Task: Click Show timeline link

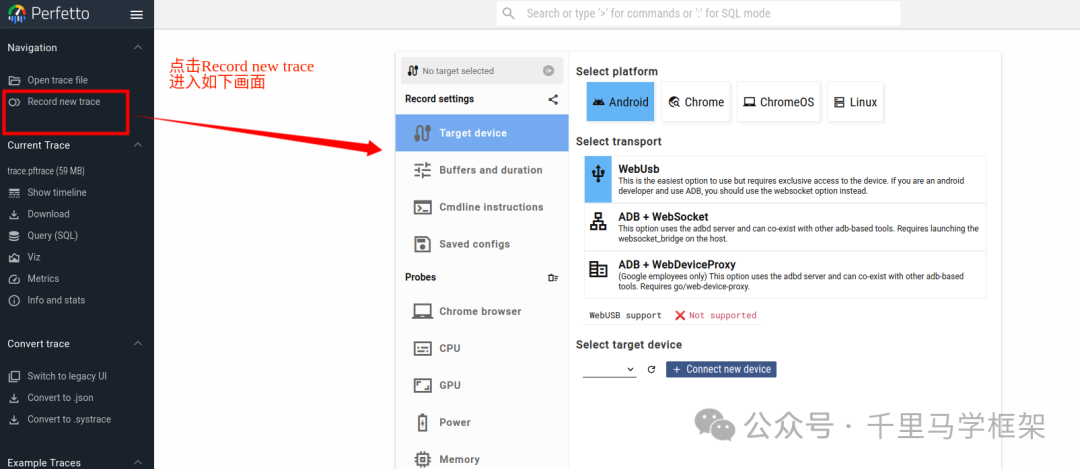Action: click(56, 193)
